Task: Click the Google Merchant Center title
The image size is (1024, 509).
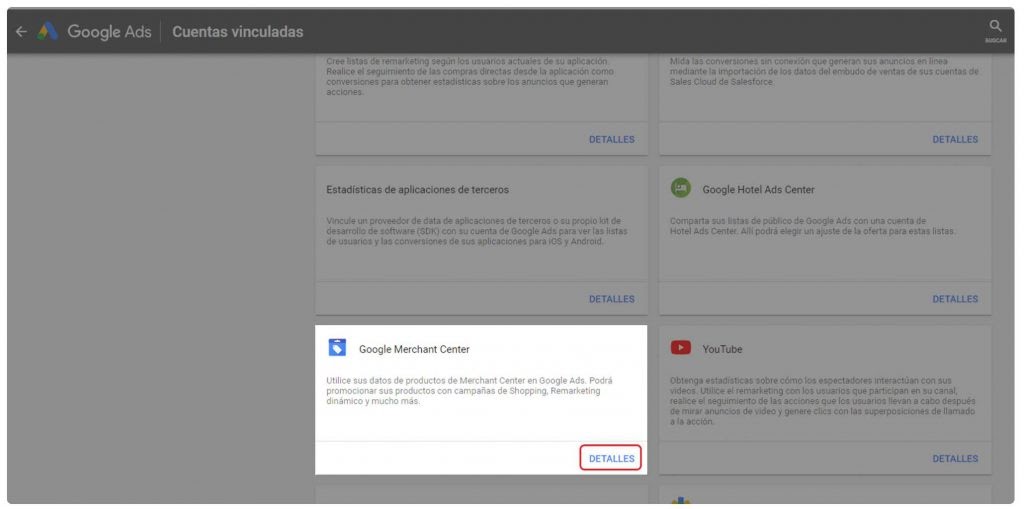Action: (x=414, y=350)
